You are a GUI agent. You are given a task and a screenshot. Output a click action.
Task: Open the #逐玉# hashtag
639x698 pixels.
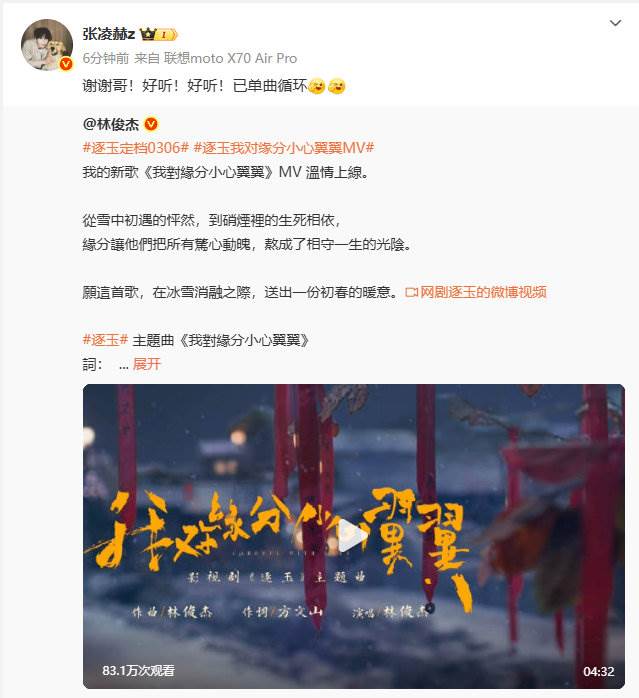pos(106,340)
